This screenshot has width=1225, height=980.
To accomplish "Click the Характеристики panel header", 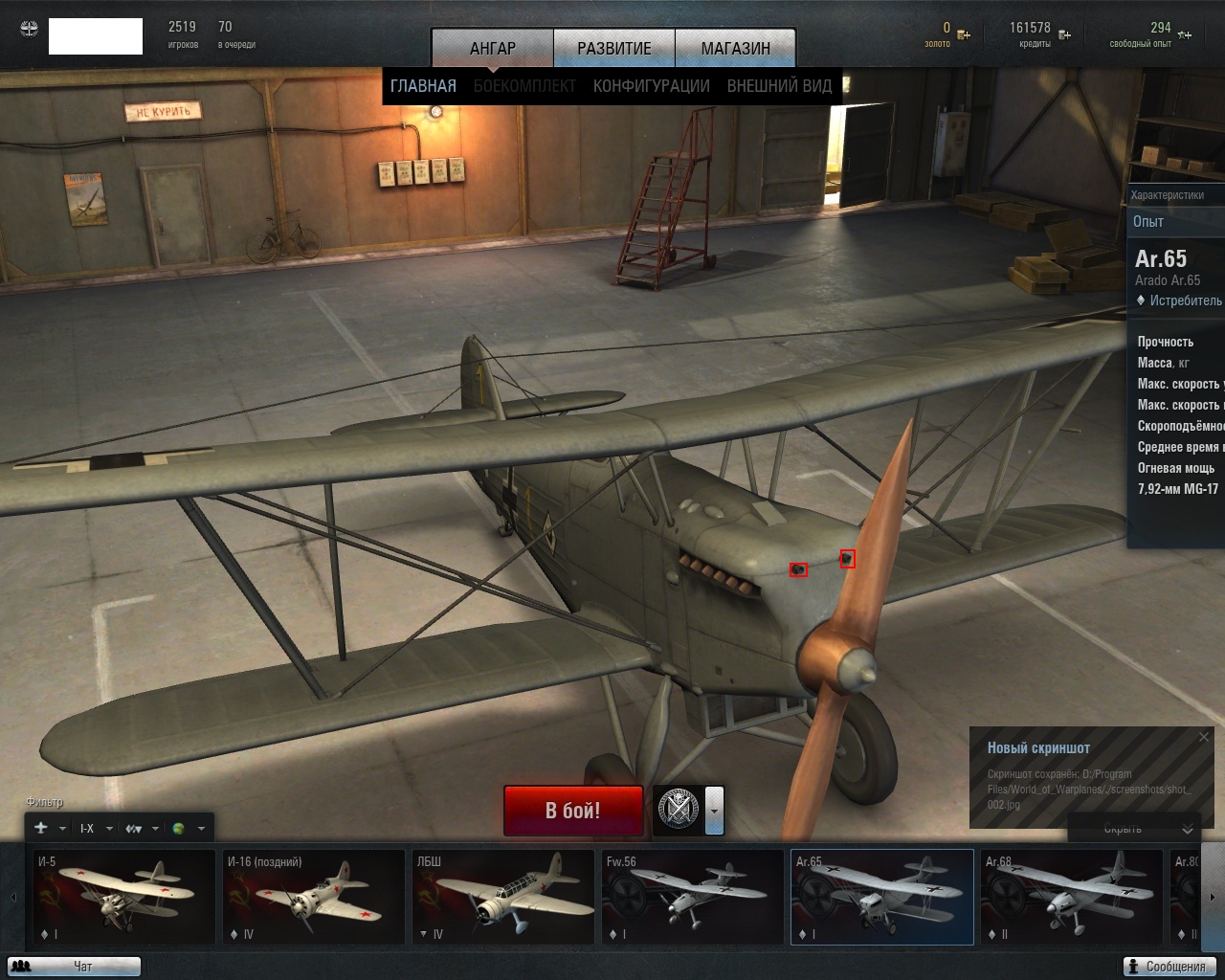I will click(1168, 195).
